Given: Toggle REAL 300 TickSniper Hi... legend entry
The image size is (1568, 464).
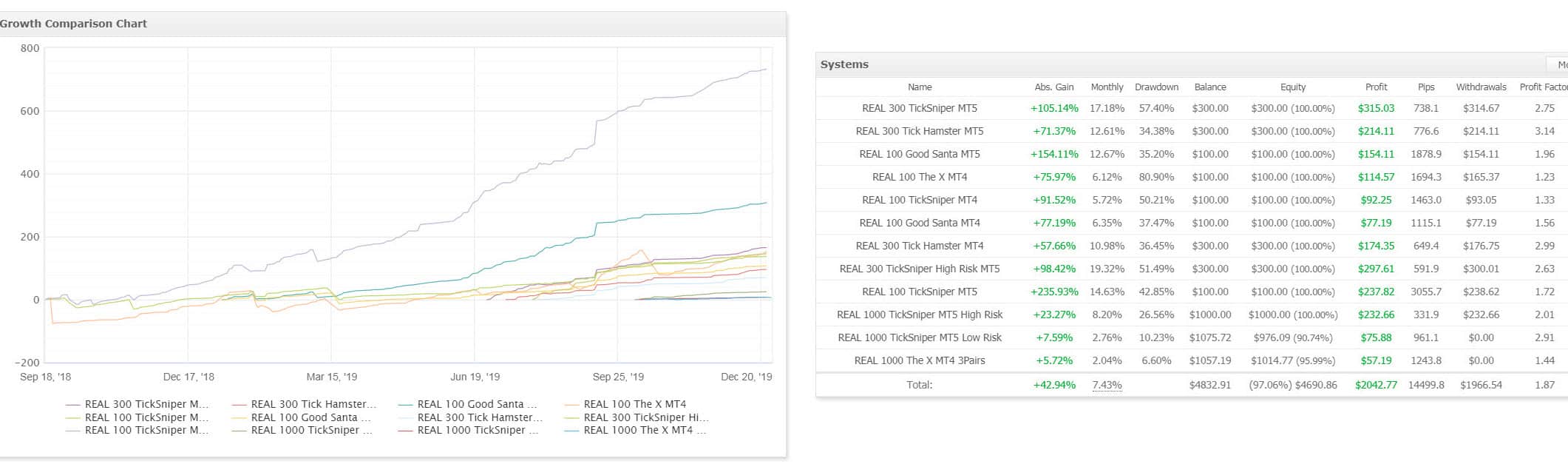Looking at the screenshot, I should click(x=645, y=417).
